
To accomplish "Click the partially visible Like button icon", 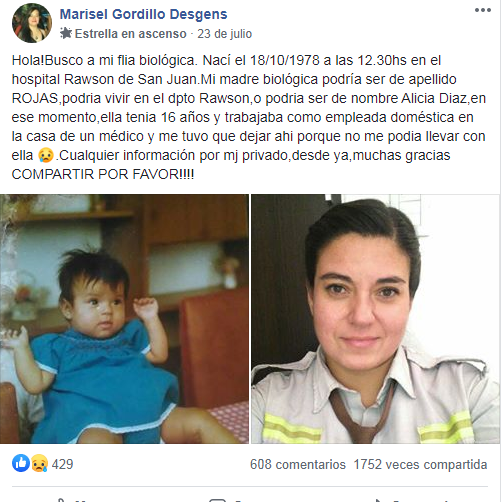I will click(61, 500).
